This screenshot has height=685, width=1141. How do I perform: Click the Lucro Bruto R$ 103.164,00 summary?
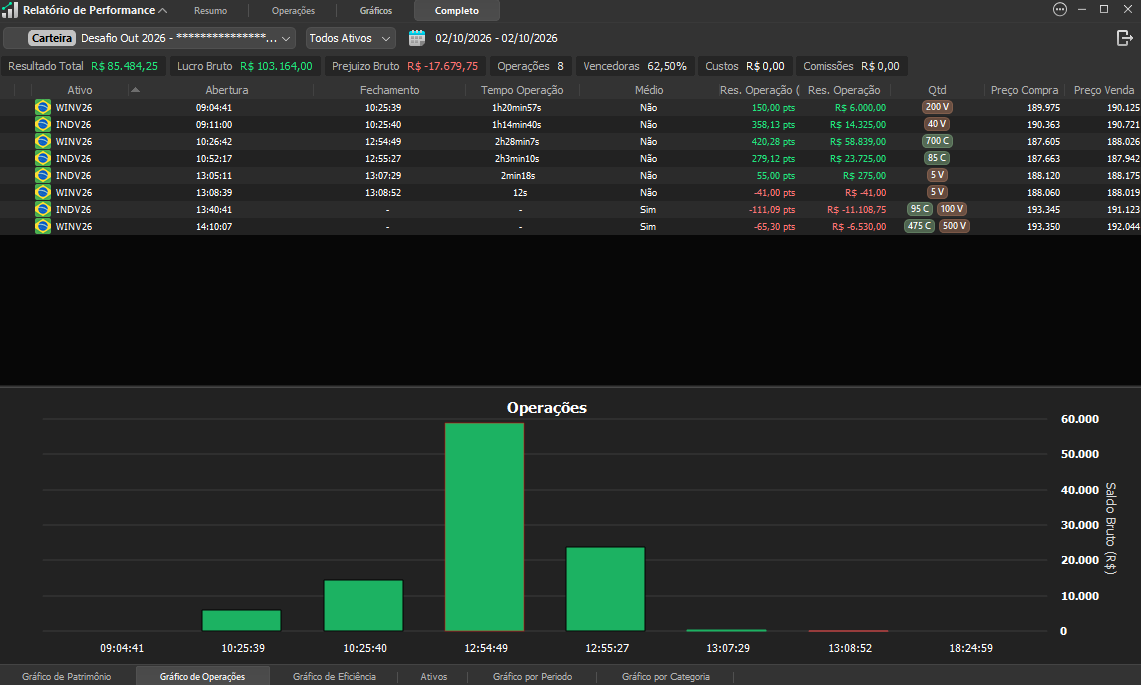244,66
